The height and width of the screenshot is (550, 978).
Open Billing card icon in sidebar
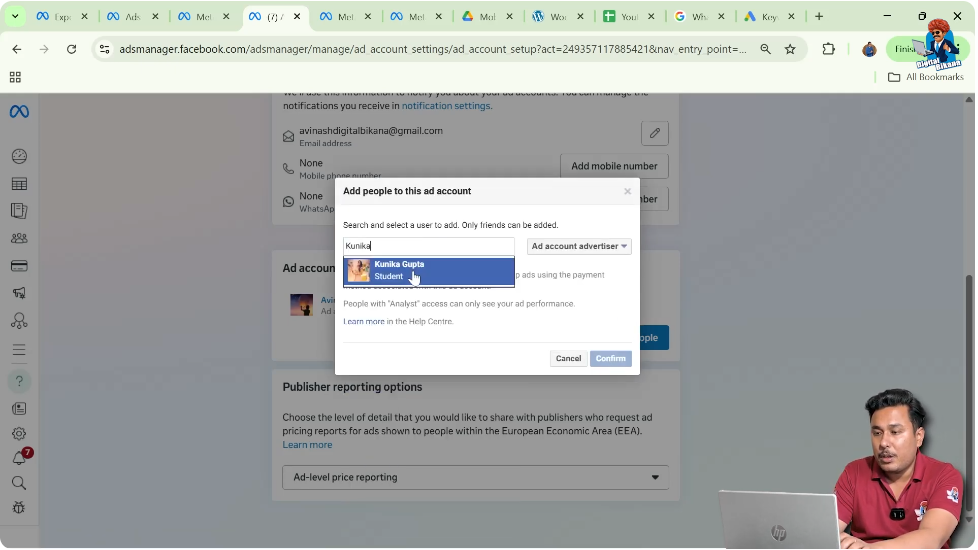(19, 266)
